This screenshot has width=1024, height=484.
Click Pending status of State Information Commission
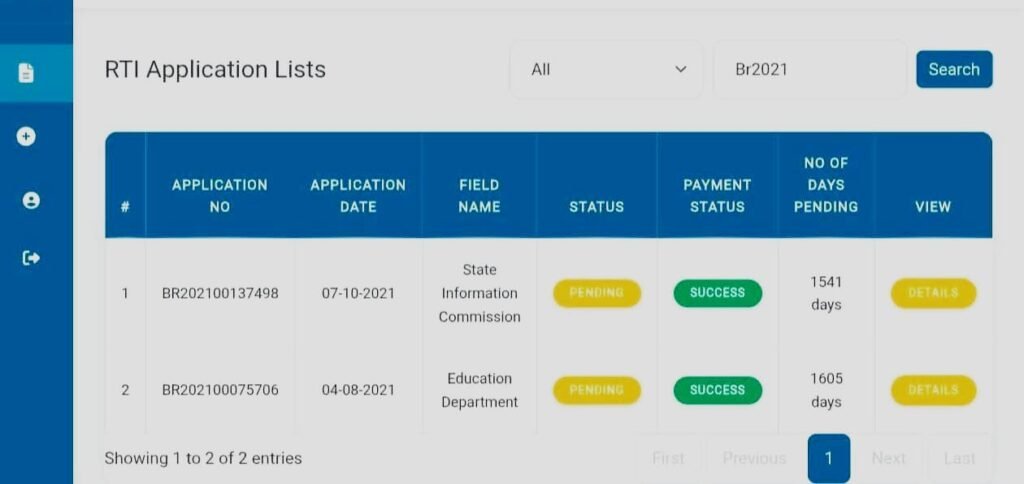[597, 293]
